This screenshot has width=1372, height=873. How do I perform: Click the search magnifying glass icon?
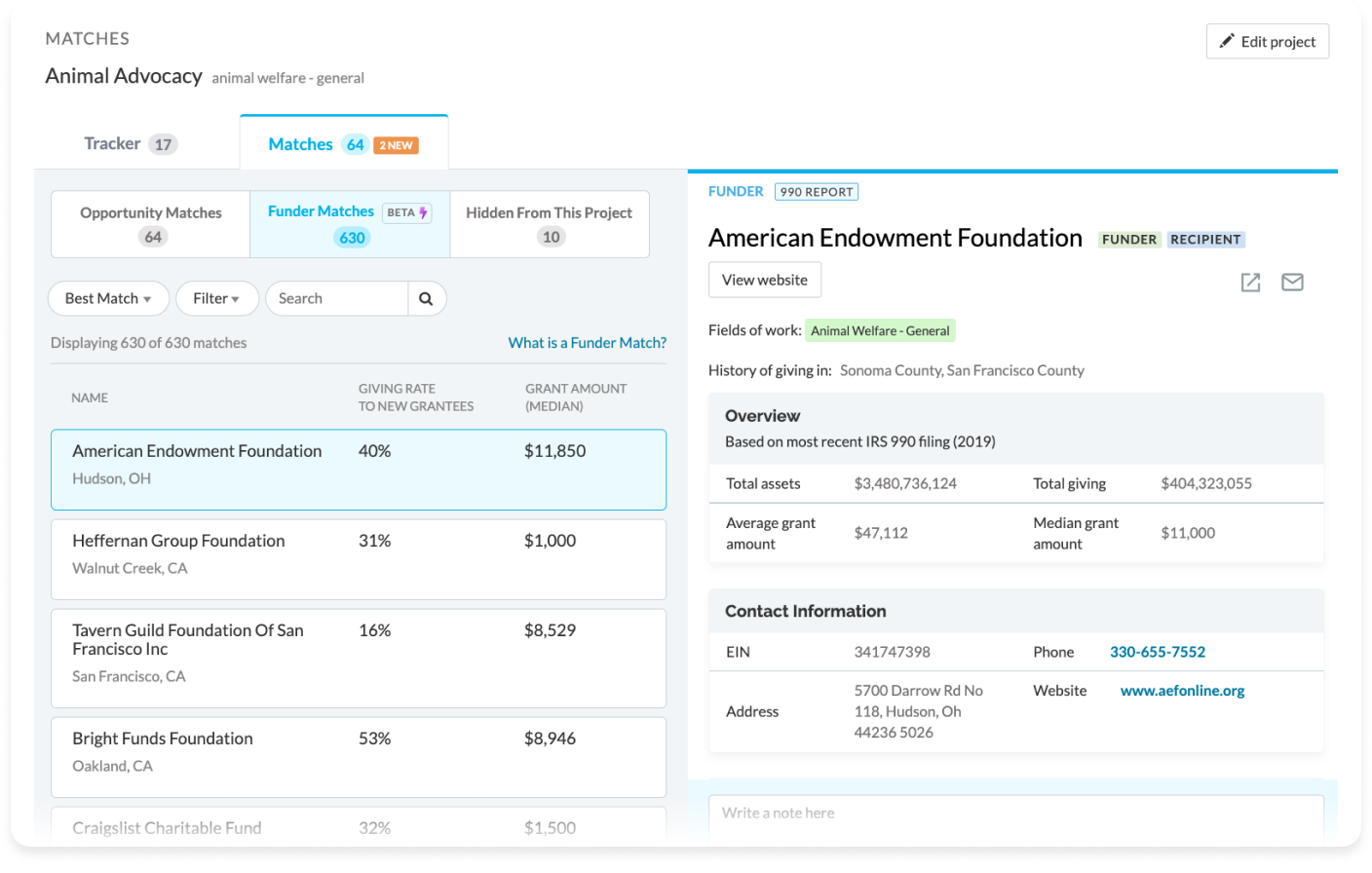coord(426,298)
